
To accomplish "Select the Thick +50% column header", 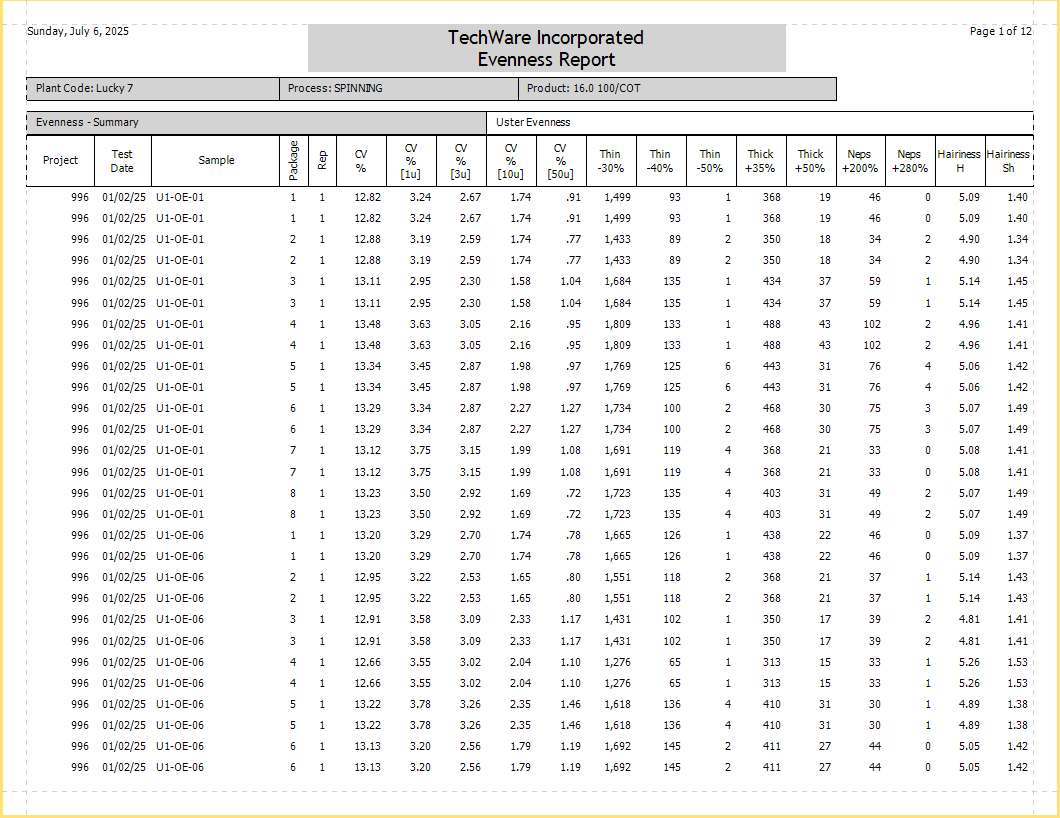I will [x=810, y=161].
